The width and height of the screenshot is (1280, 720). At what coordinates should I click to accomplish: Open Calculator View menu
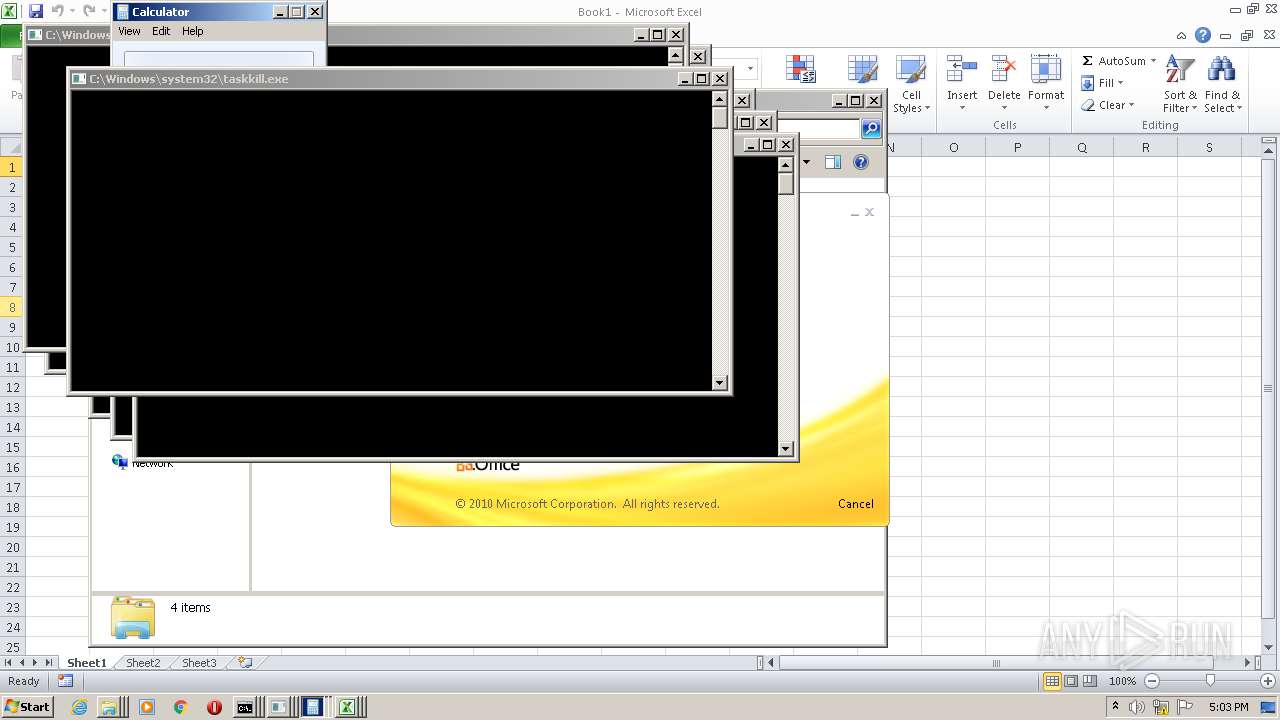click(x=130, y=31)
